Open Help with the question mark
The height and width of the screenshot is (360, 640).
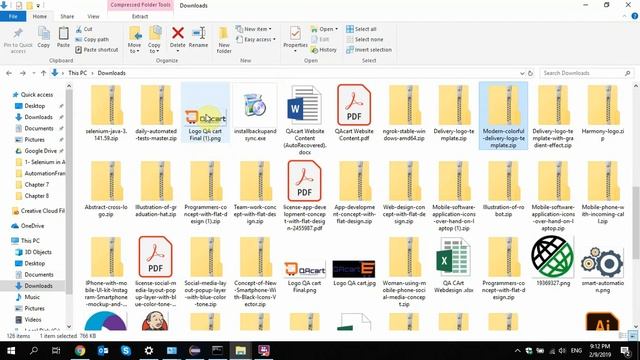[635, 16]
